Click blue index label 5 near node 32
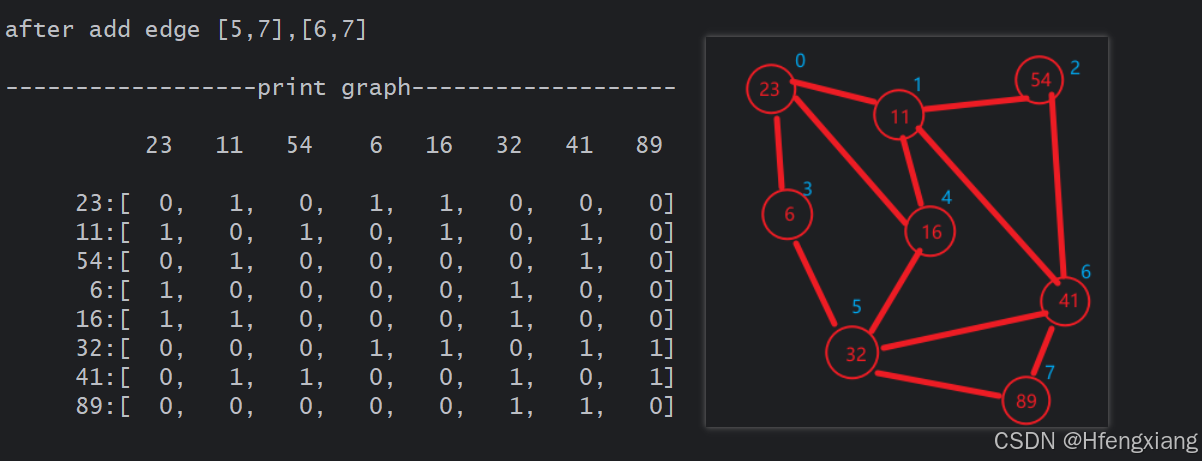 (x=857, y=306)
